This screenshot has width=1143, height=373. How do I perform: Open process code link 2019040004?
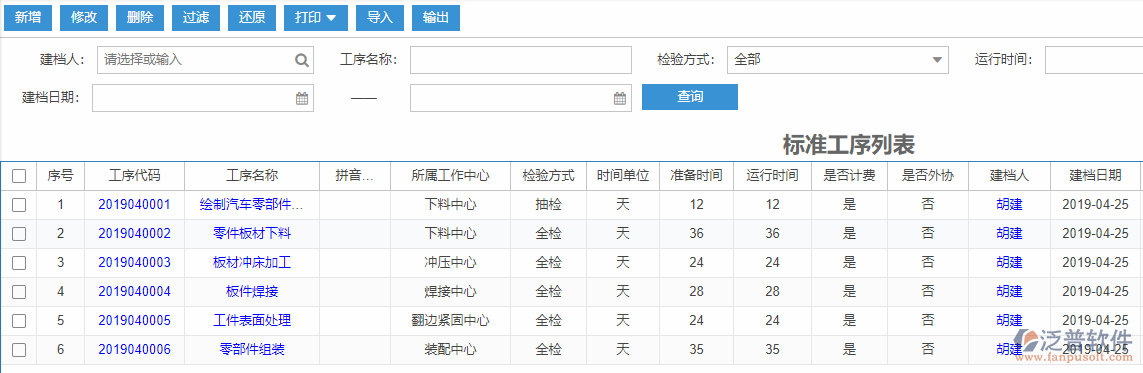click(134, 291)
